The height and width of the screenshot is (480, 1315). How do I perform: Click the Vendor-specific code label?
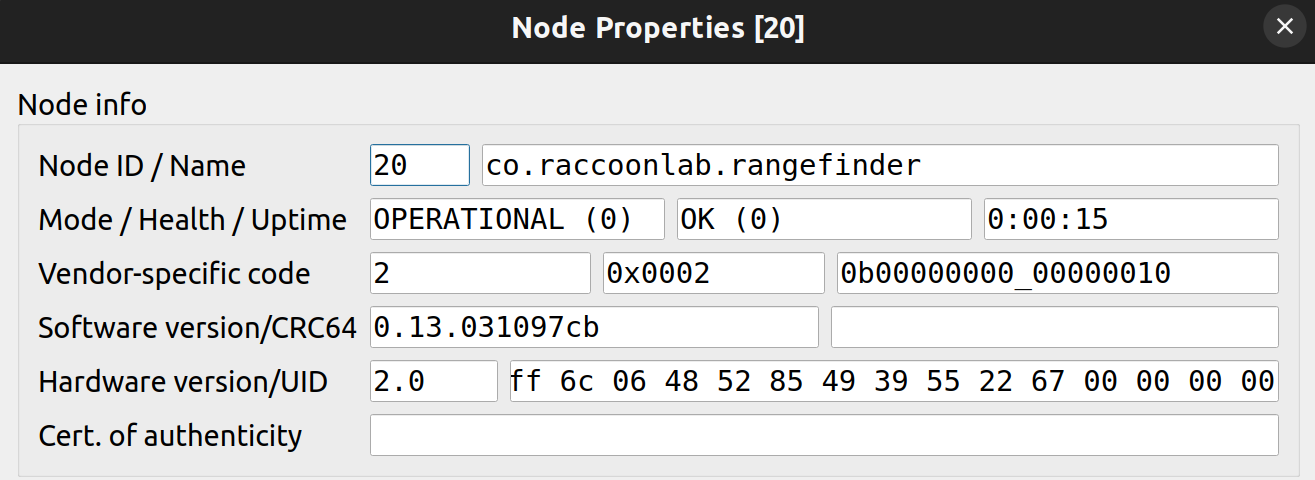[174, 274]
